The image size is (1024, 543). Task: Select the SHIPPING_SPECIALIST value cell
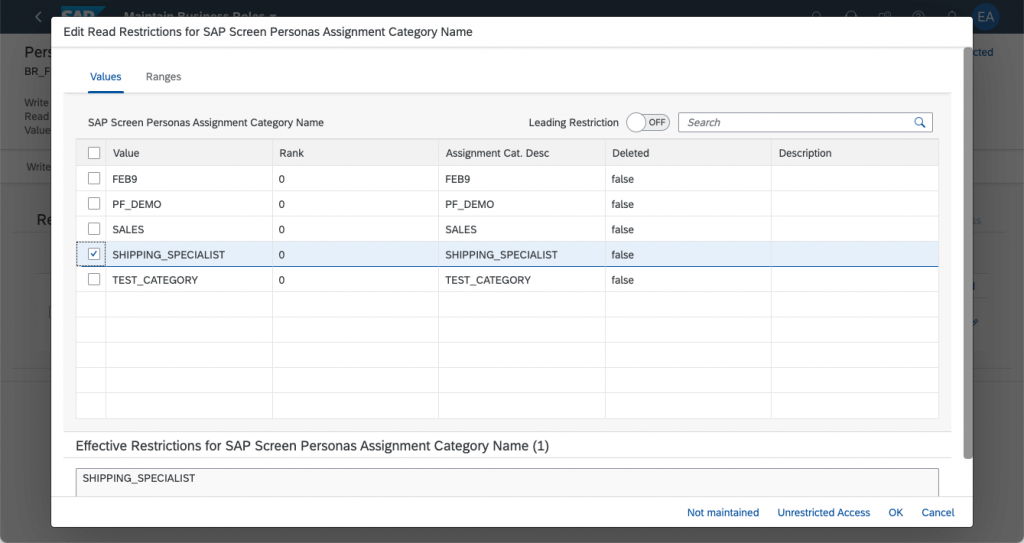tap(189, 254)
